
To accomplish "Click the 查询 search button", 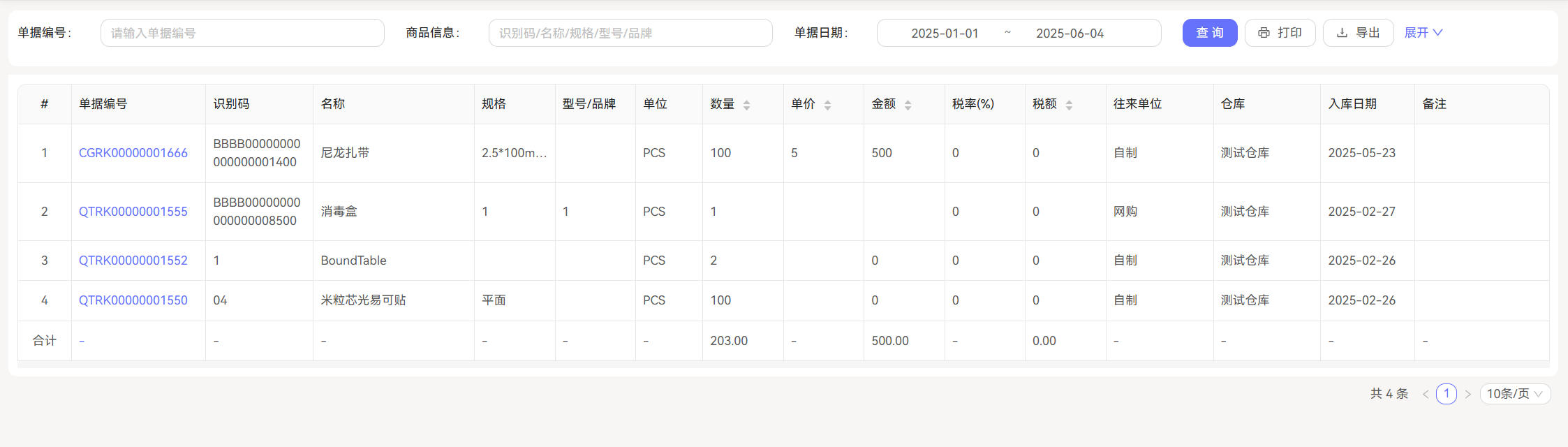I will pyautogui.click(x=1209, y=33).
